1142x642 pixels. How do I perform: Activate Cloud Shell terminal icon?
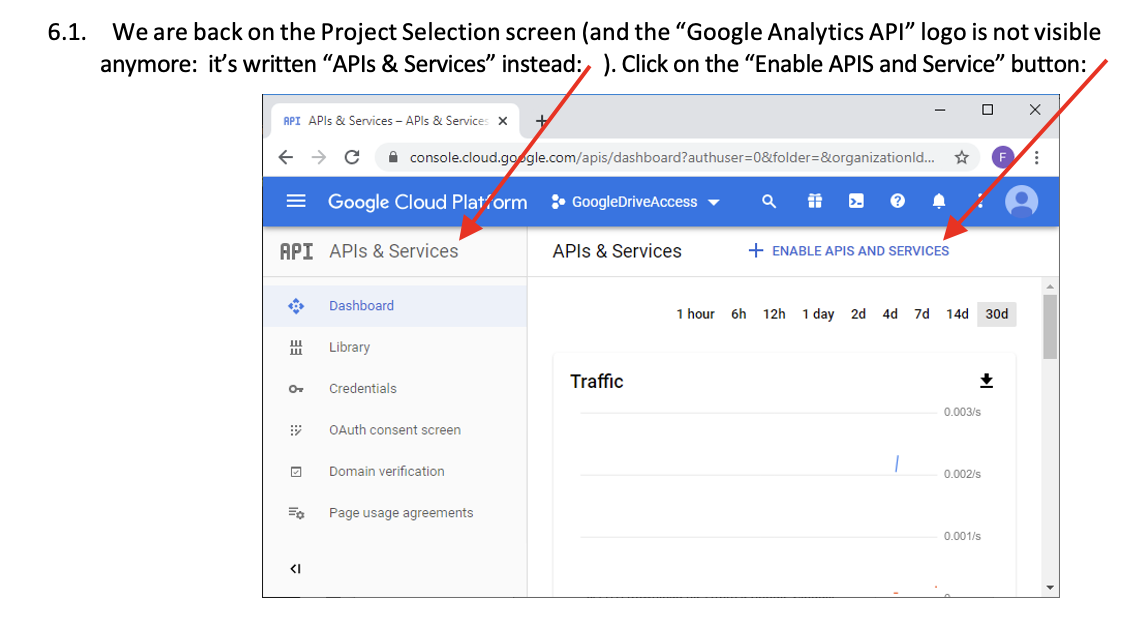coord(856,201)
